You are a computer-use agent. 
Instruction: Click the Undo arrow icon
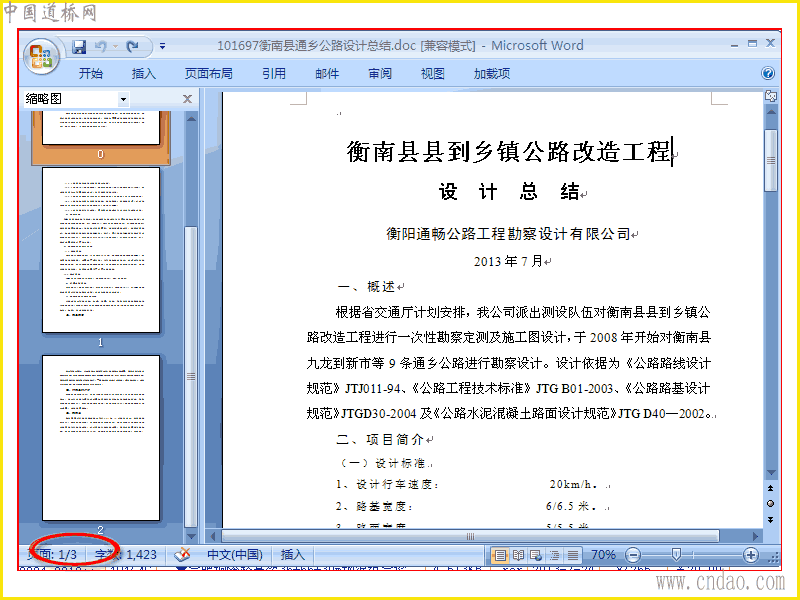[x=100, y=46]
